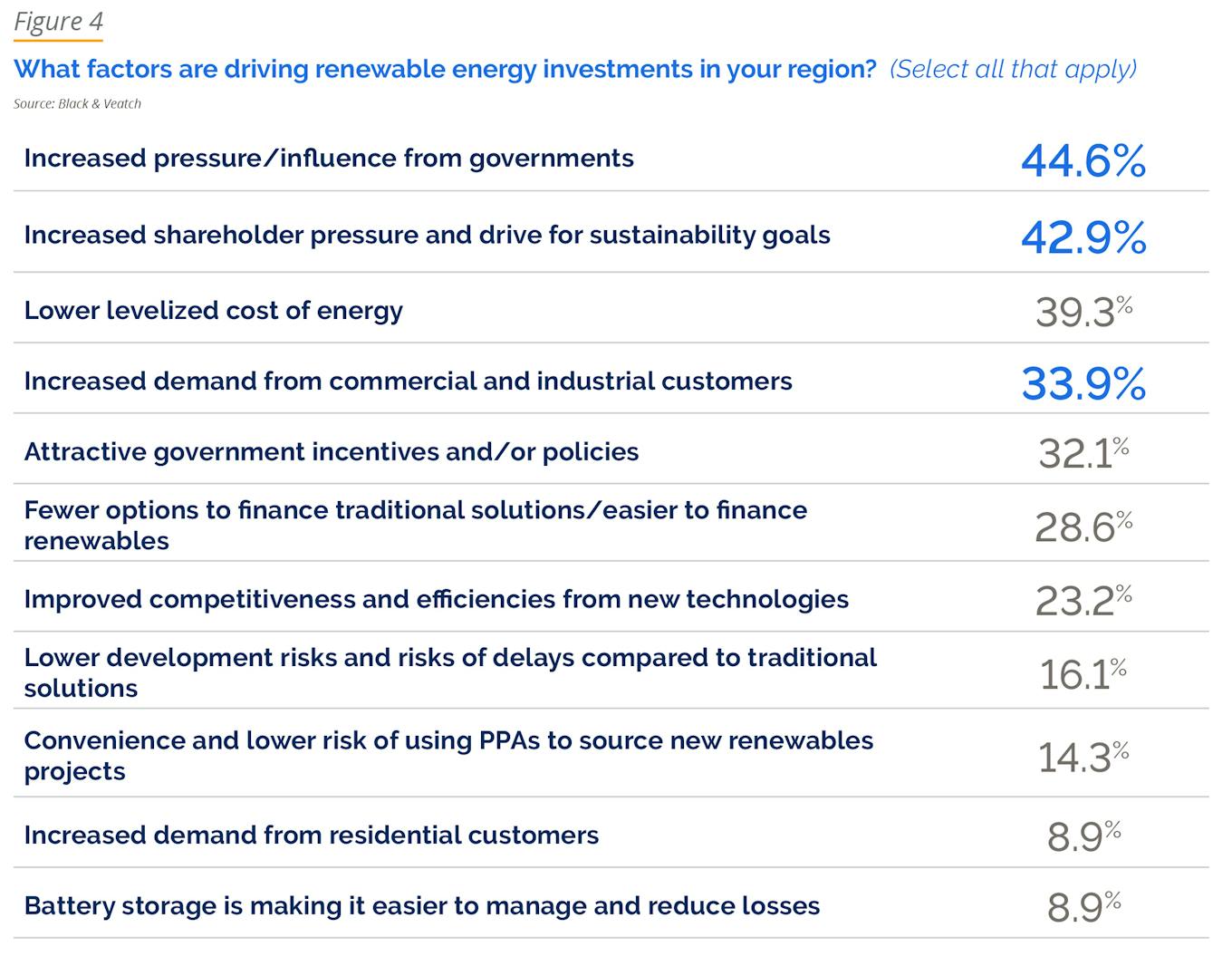
Task: Select "Increased demand from residential customers" row
Action: tap(311, 836)
